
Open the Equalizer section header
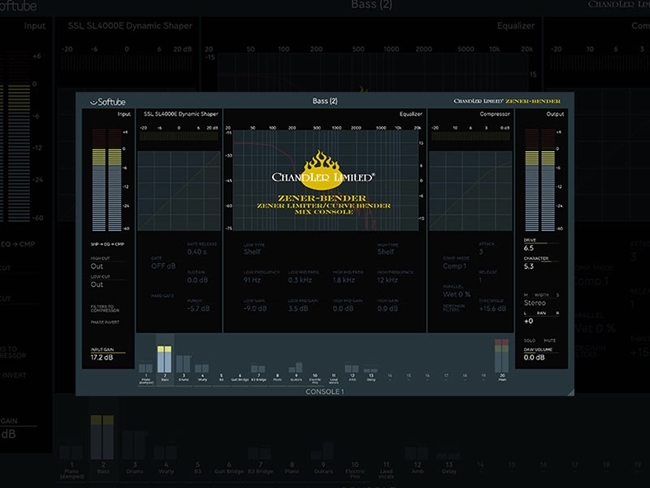click(x=410, y=113)
